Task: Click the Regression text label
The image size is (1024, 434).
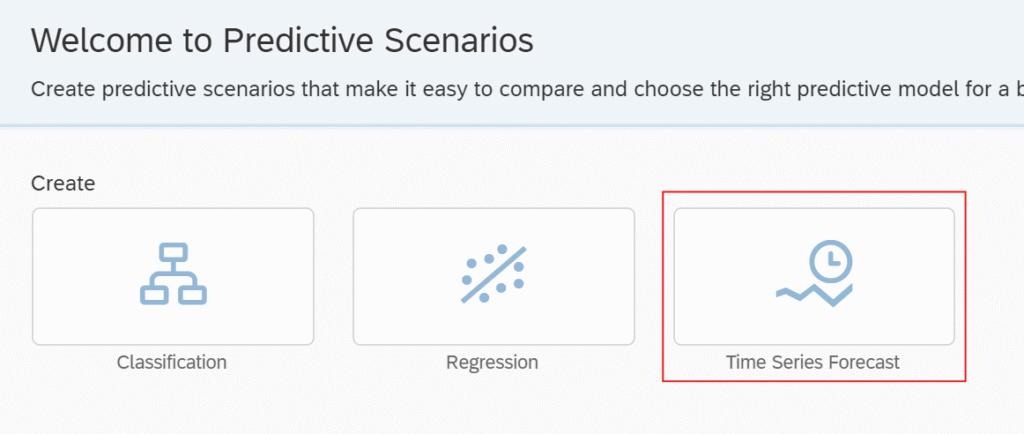Action: click(492, 362)
